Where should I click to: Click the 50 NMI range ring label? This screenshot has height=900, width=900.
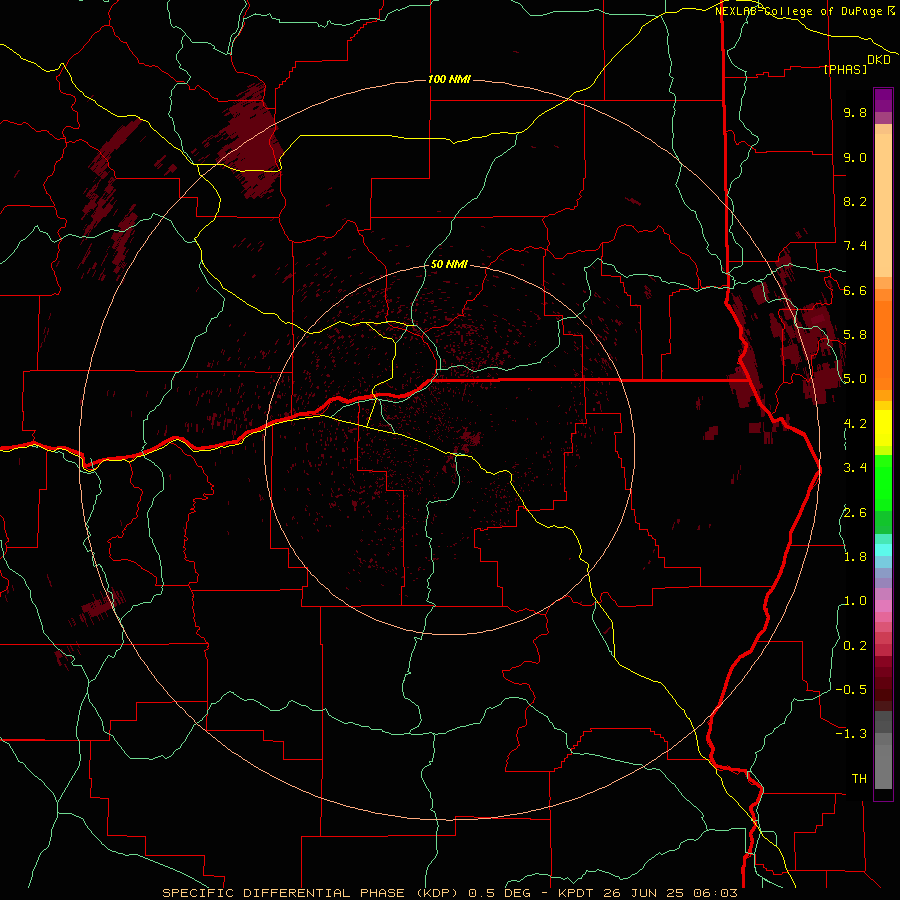coord(449,264)
